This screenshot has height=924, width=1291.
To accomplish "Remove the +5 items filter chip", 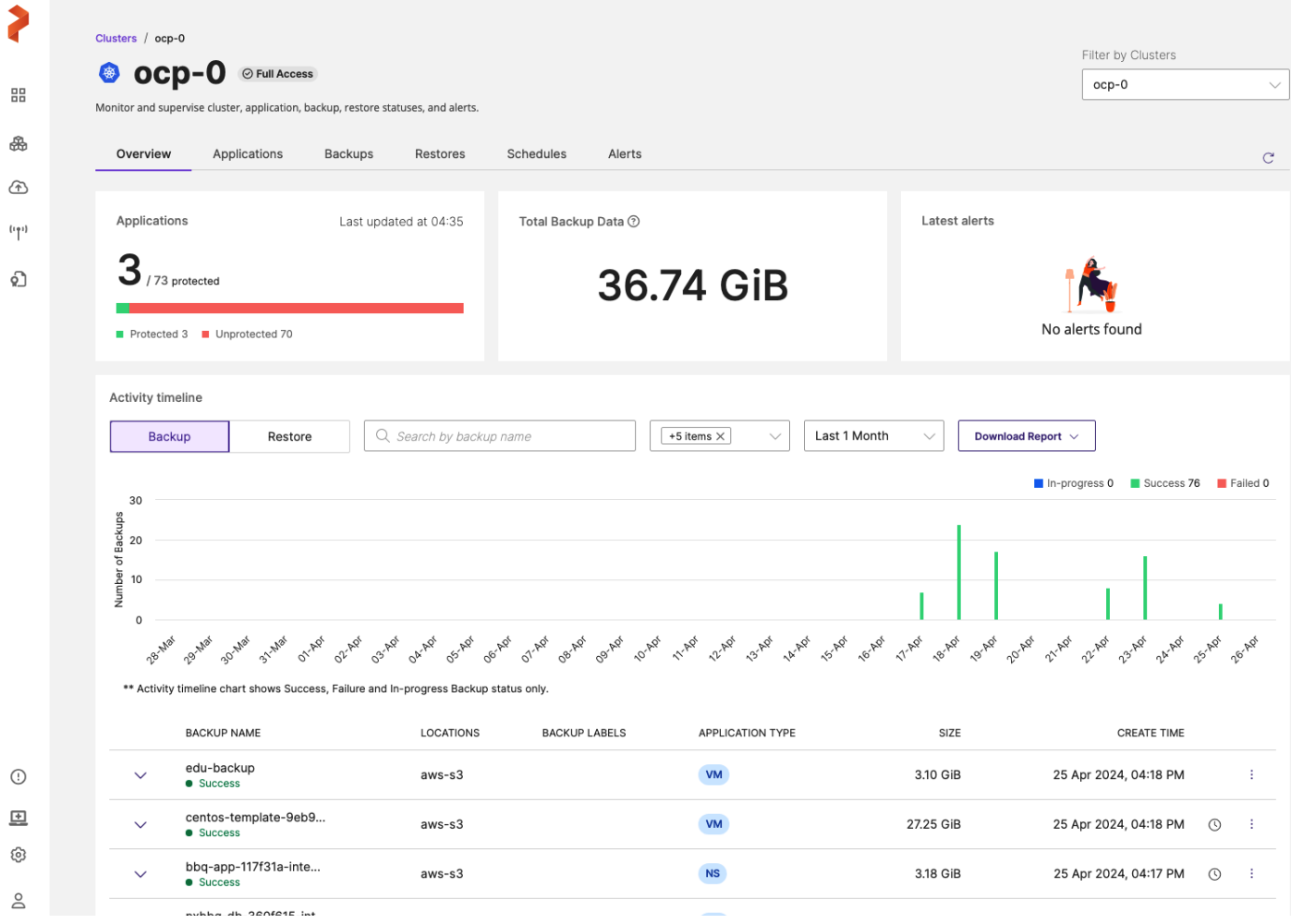I will click(x=720, y=435).
